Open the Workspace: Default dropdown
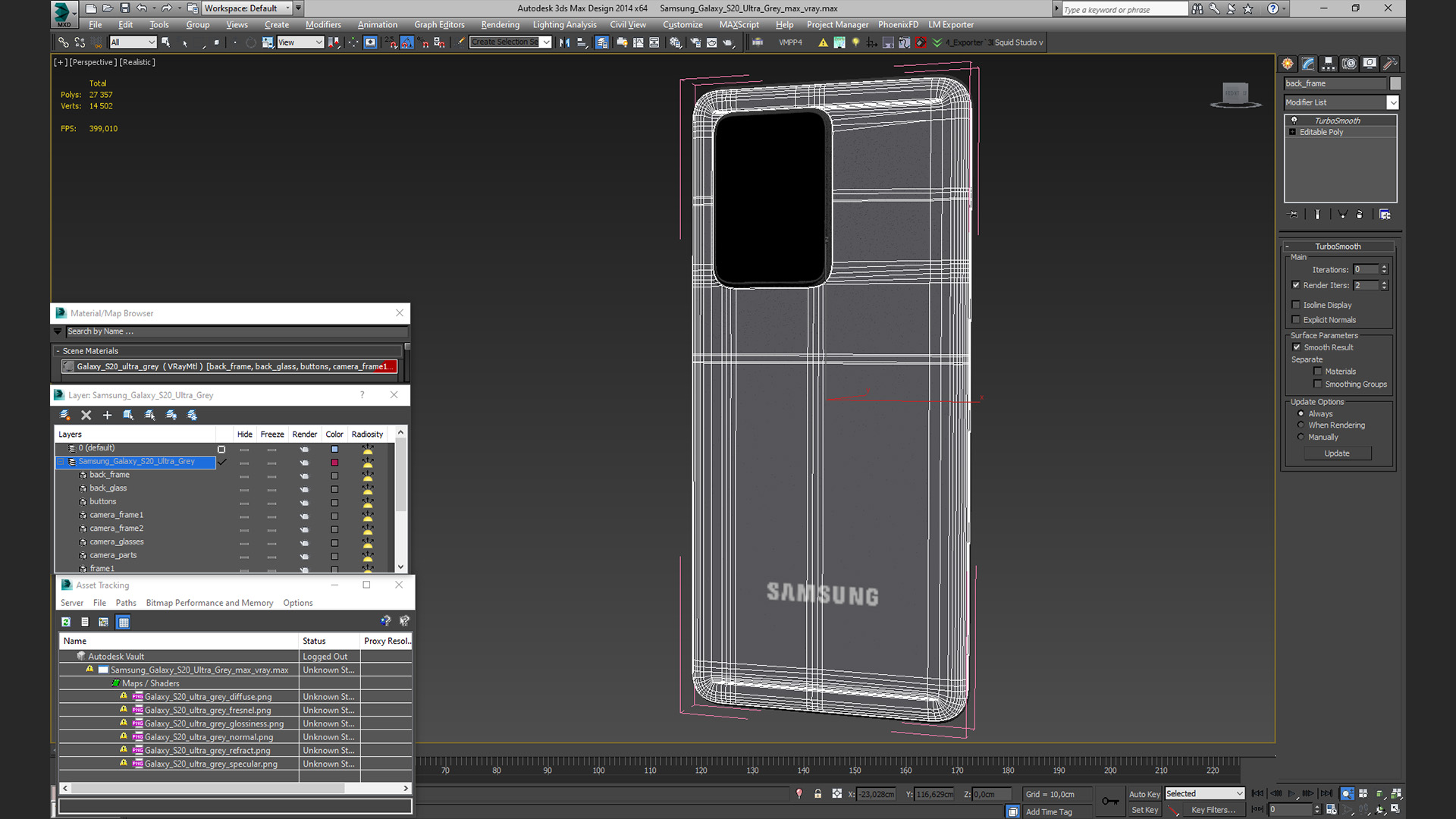Image resolution: width=1456 pixels, height=819 pixels. click(x=247, y=8)
